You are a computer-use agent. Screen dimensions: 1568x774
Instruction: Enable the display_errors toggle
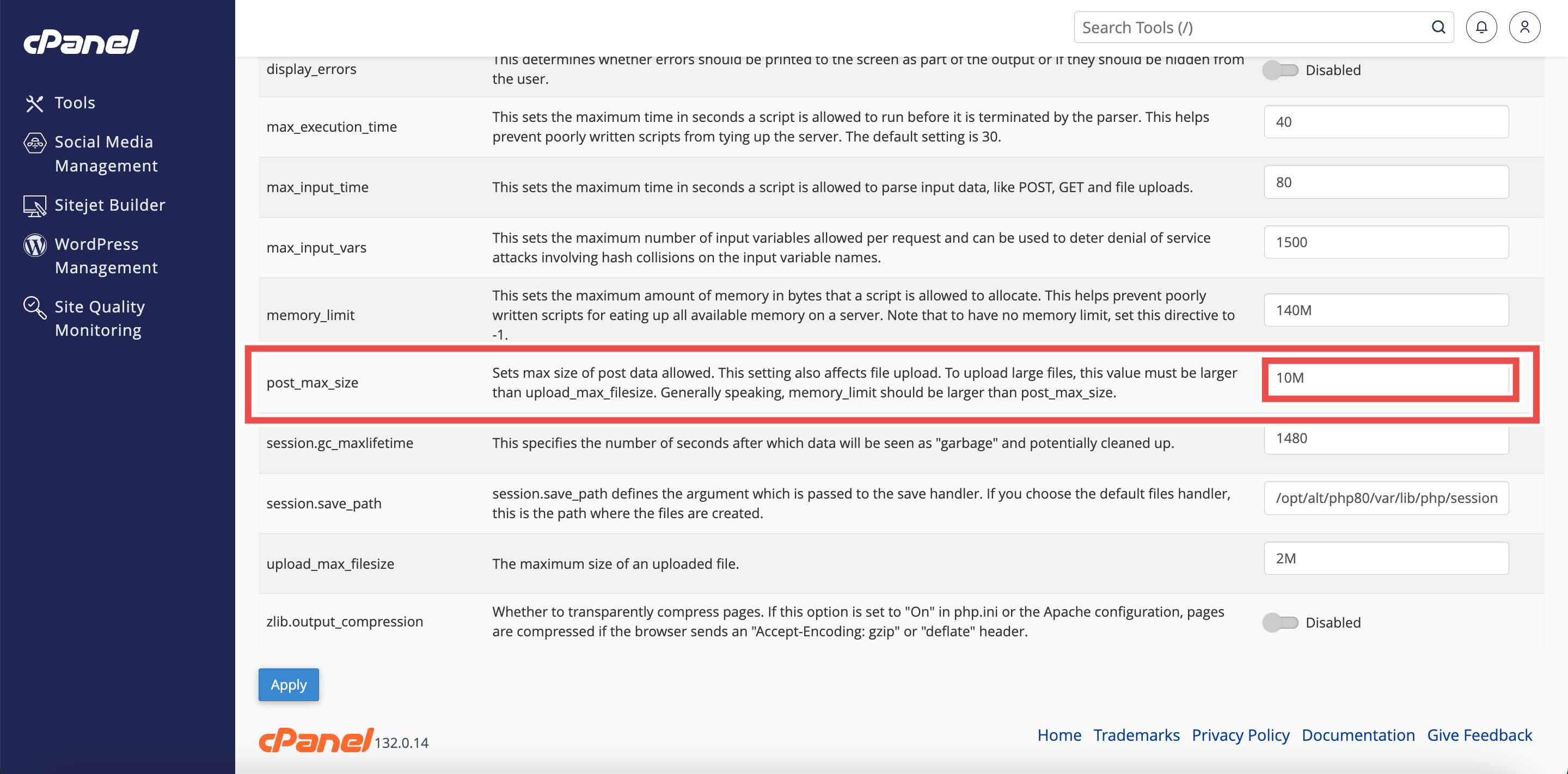(1280, 71)
